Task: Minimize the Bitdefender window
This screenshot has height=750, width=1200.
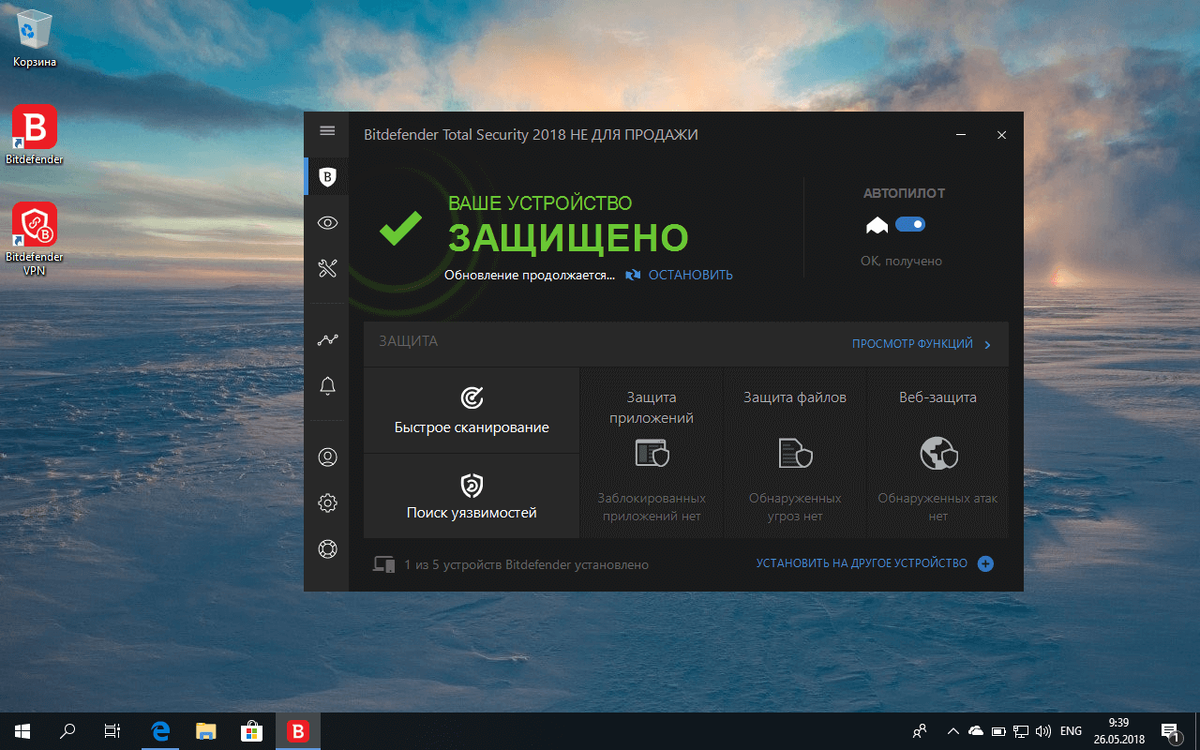Action: (x=960, y=135)
